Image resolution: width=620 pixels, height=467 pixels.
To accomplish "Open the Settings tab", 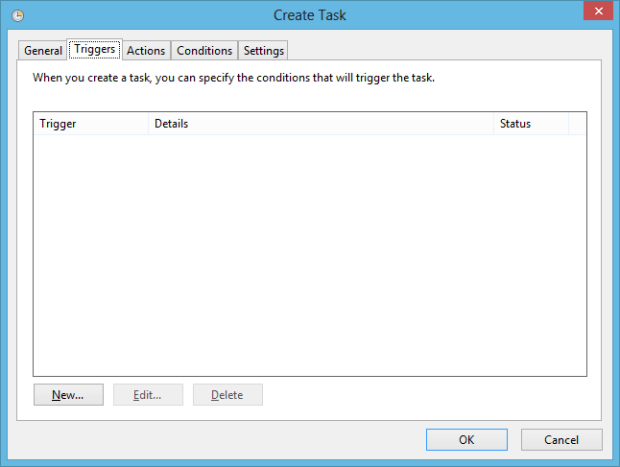I will tap(263, 51).
